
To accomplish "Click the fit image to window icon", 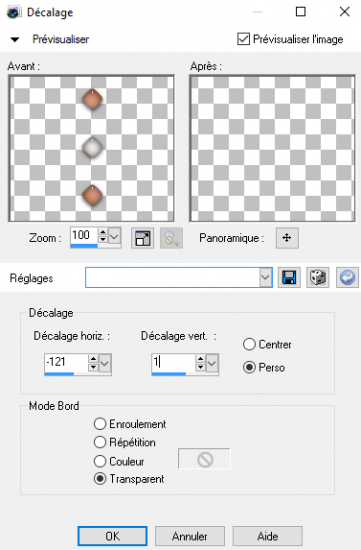I will point(142,238).
